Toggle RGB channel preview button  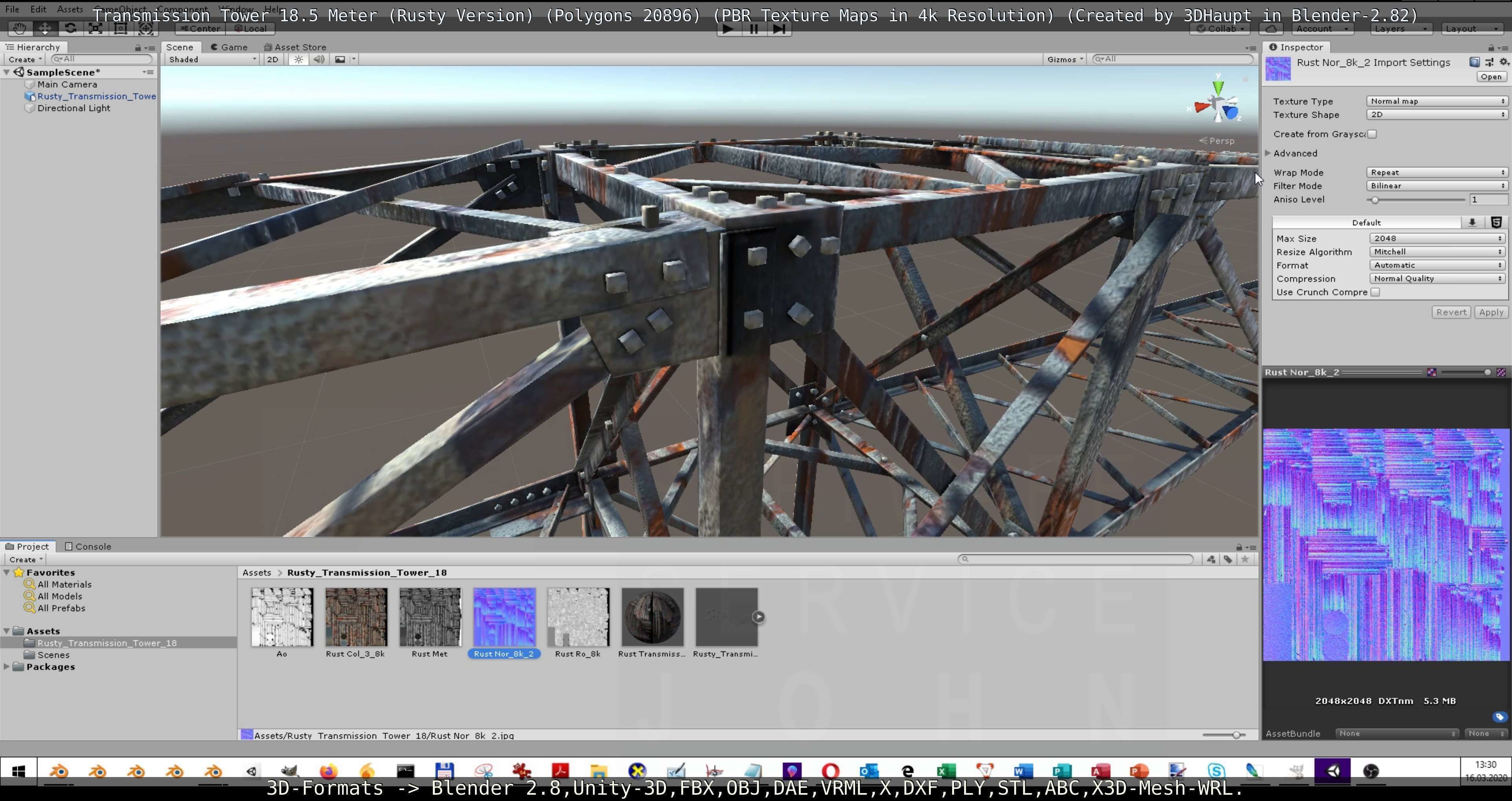(1432, 372)
